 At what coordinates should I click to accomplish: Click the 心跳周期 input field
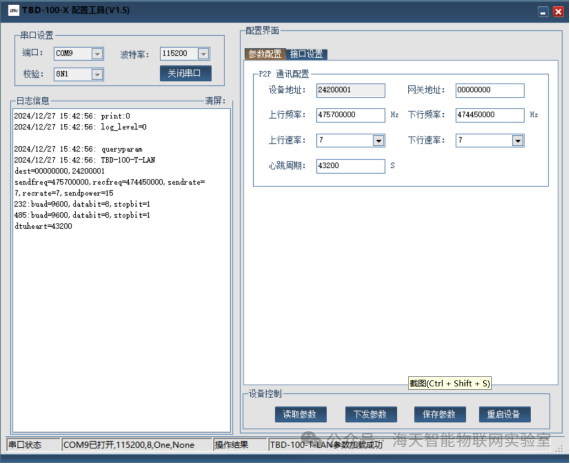pyautogui.click(x=350, y=166)
